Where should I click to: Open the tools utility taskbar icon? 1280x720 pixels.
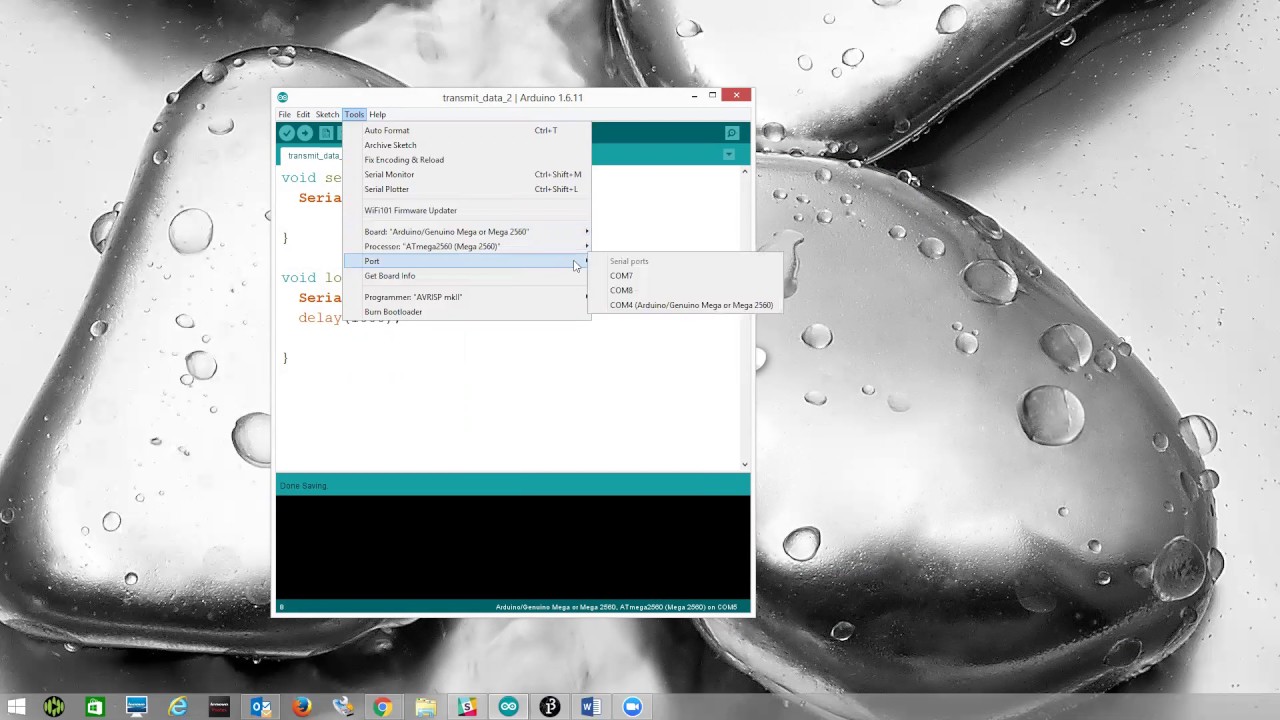(x=343, y=707)
